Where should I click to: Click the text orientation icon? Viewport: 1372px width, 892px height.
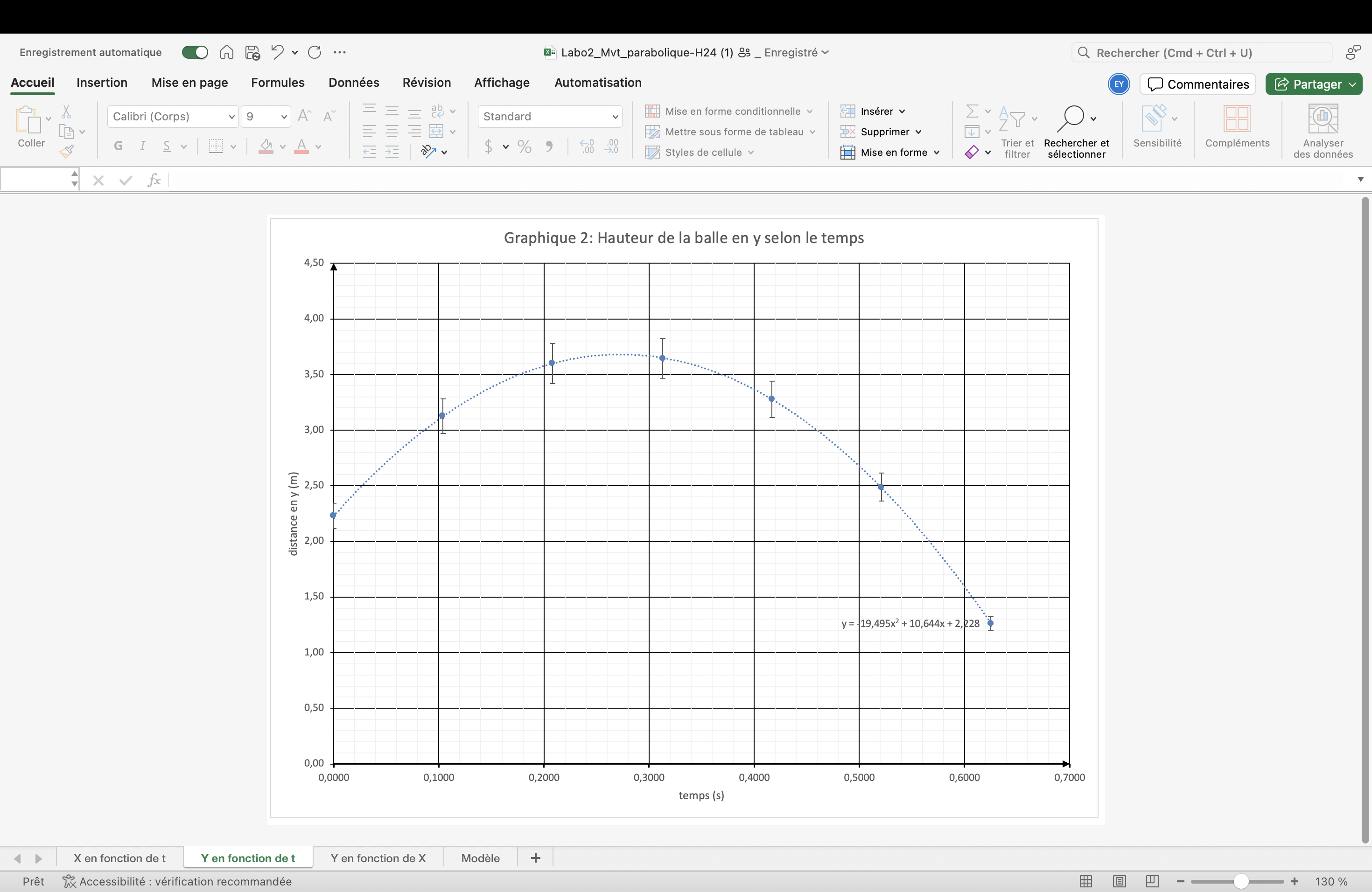428,152
